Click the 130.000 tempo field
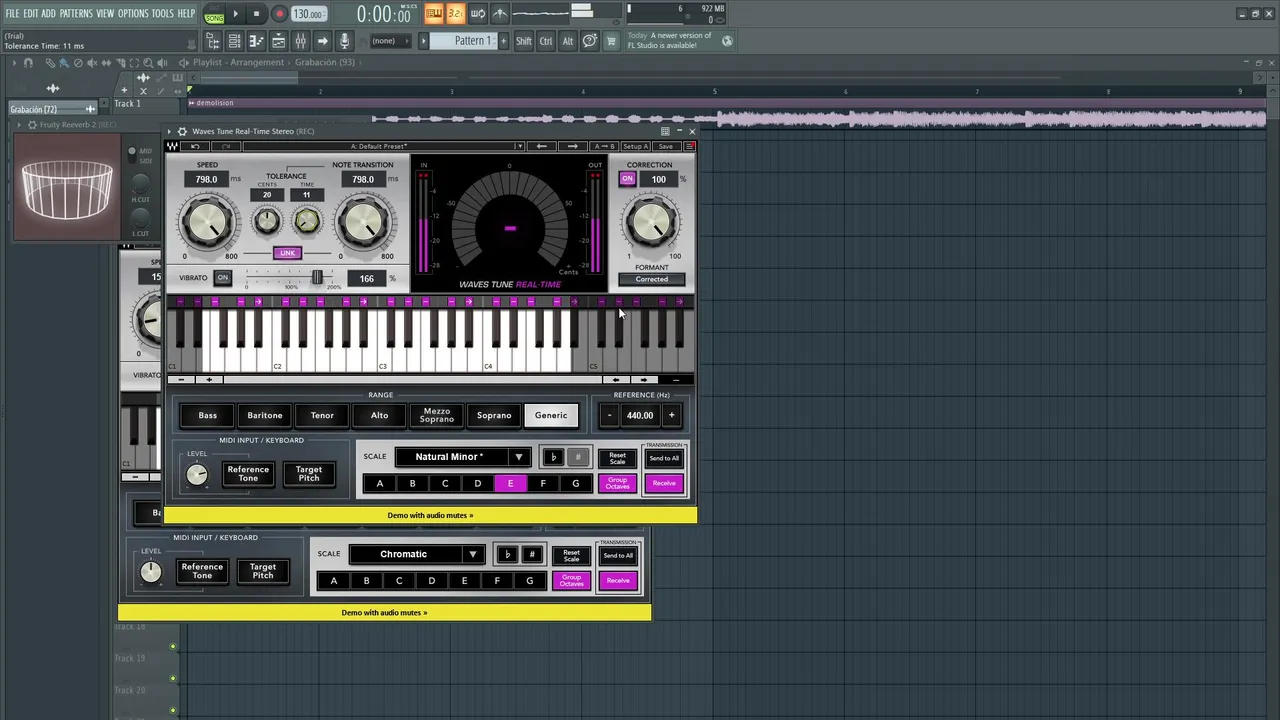The width and height of the screenshot is (1280, 720). pos(309,14)
